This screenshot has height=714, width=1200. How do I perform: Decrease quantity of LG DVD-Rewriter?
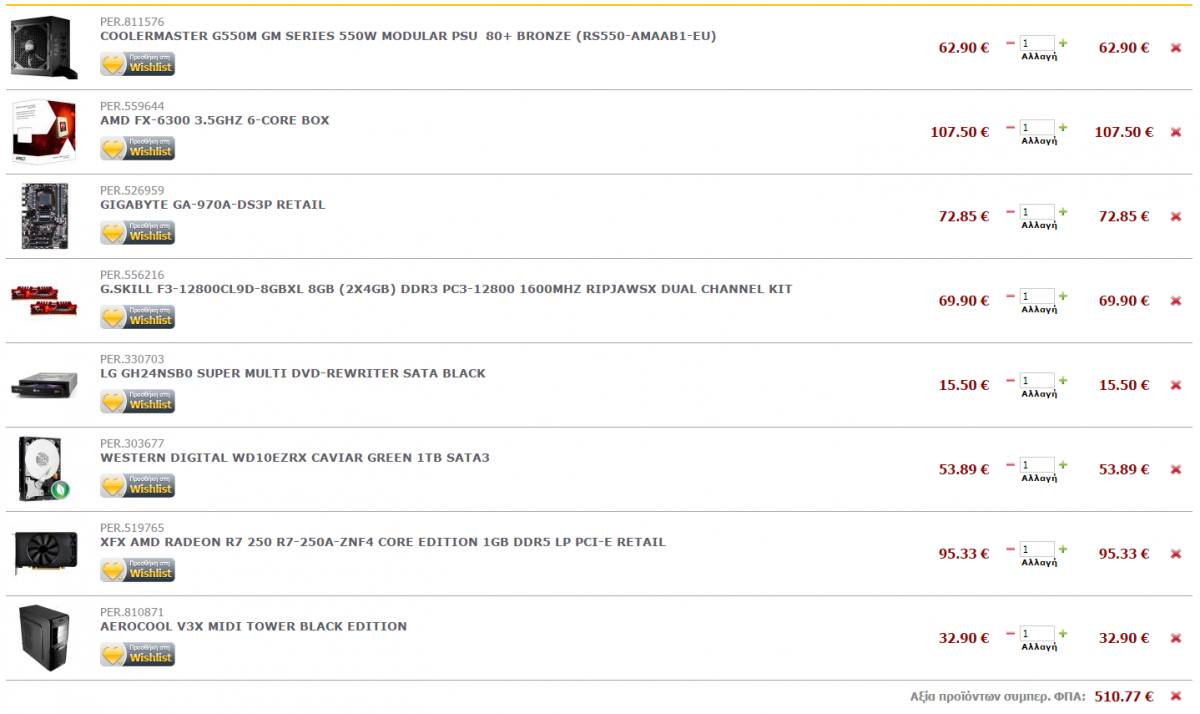[x=1010, y=380]
